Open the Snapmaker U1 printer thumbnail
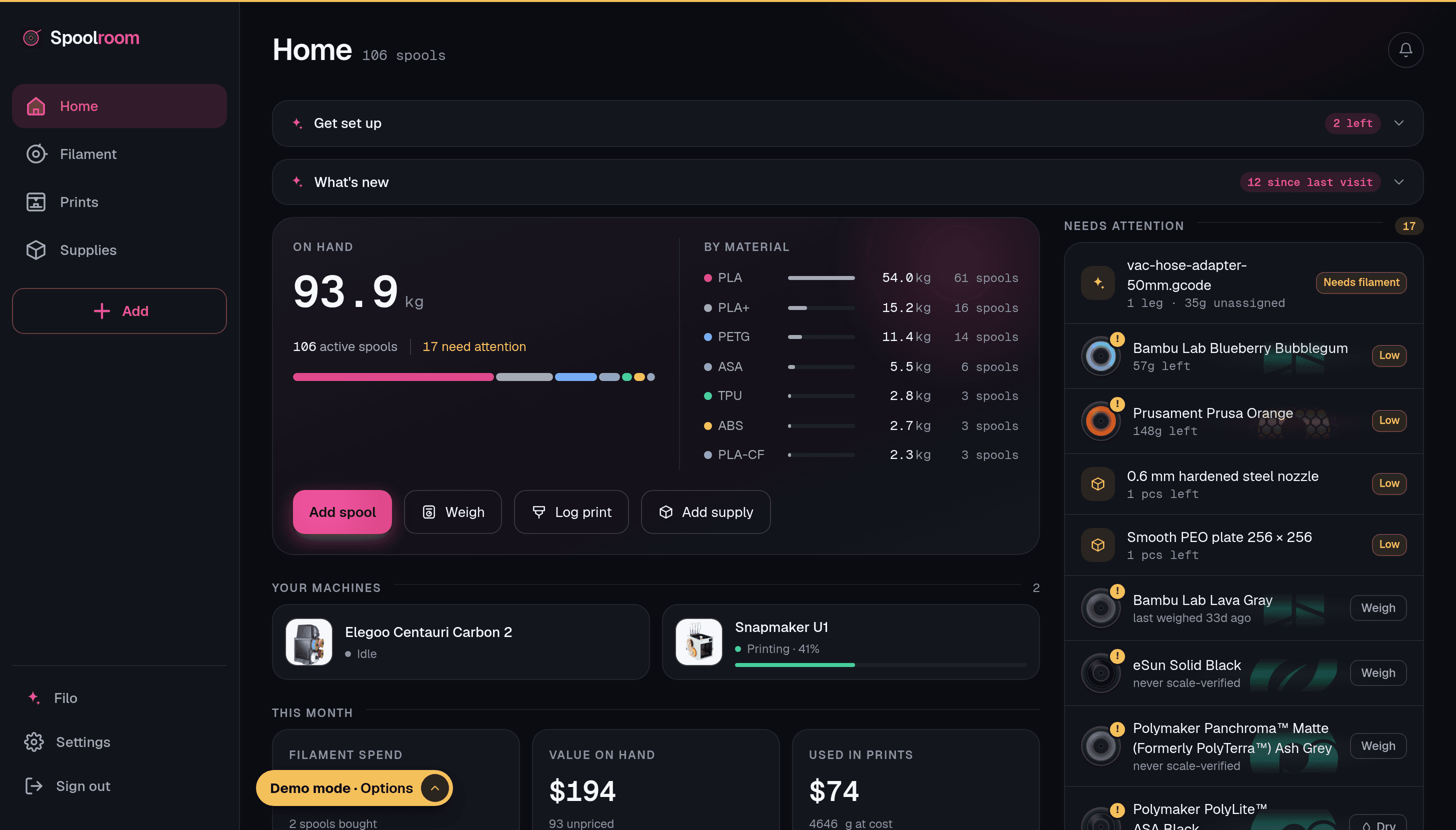 point(698,642)
